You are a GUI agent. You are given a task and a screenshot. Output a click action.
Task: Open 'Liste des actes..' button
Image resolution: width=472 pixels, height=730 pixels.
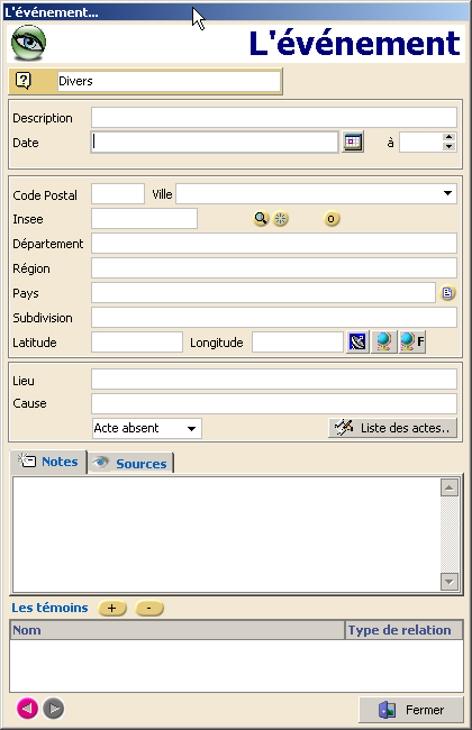point(392,428)
